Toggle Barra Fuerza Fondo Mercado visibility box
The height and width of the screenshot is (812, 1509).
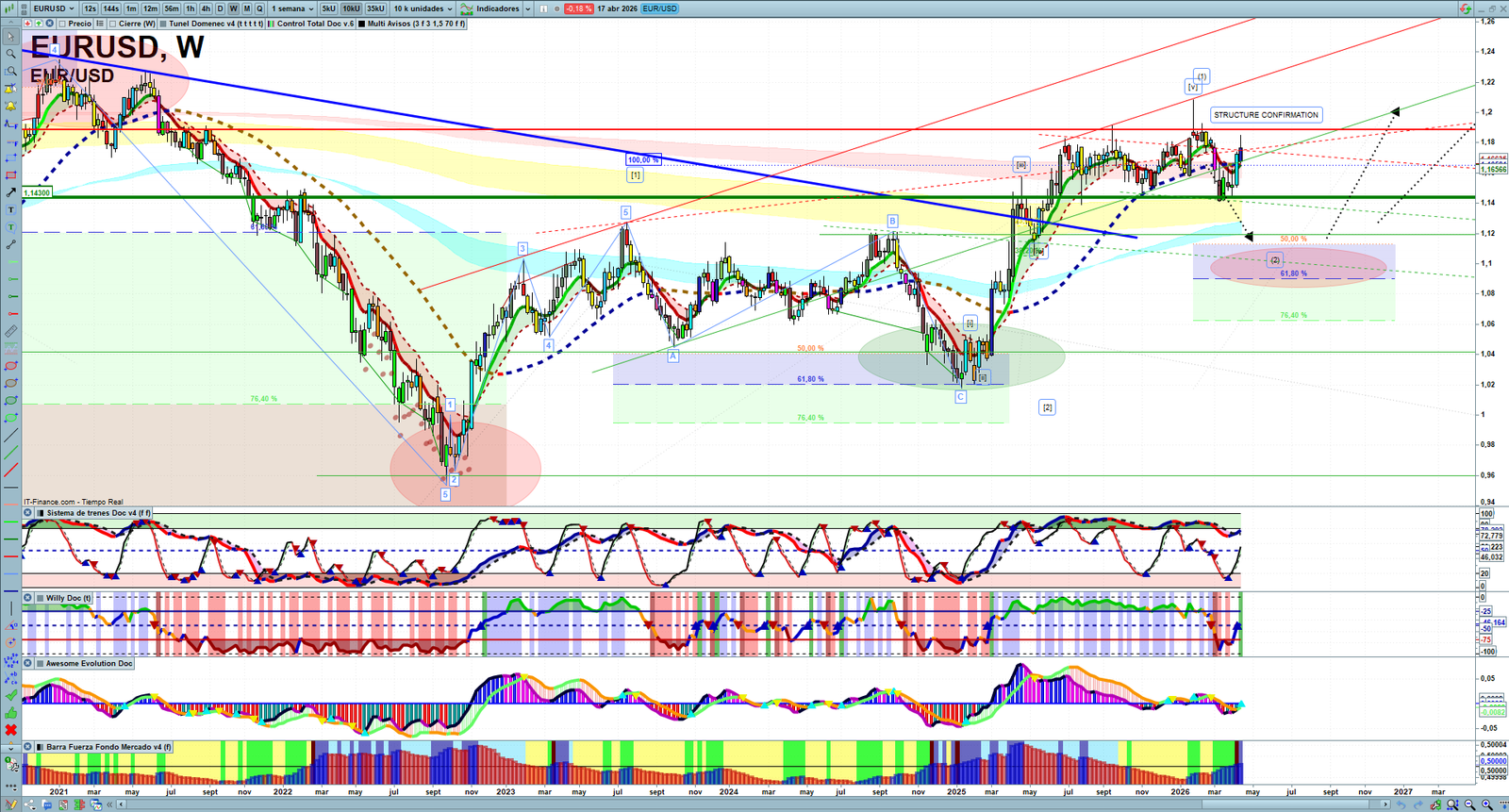tap(41, 747)
